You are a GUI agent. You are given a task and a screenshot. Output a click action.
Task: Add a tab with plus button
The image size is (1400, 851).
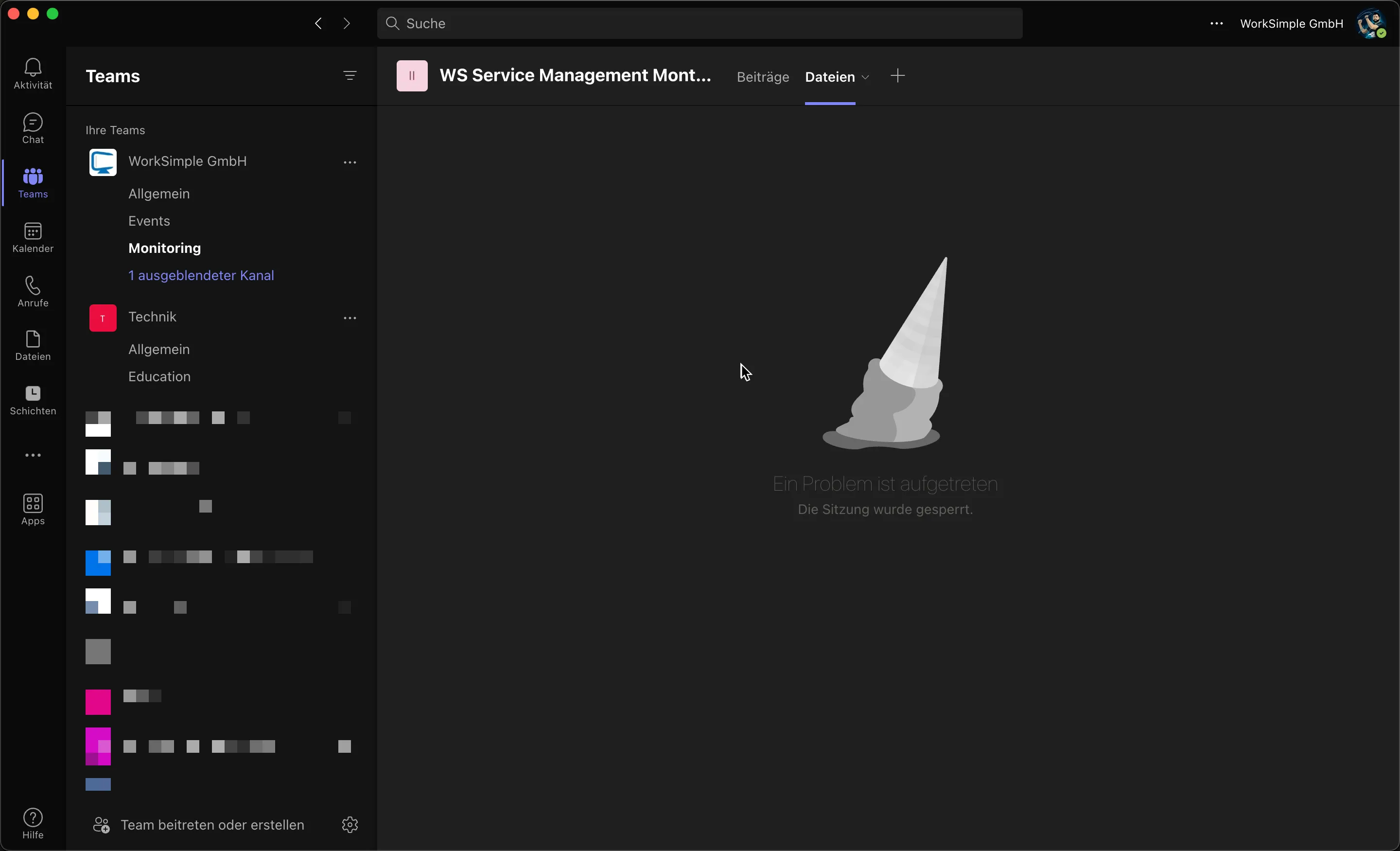click(x=898, y=76)
